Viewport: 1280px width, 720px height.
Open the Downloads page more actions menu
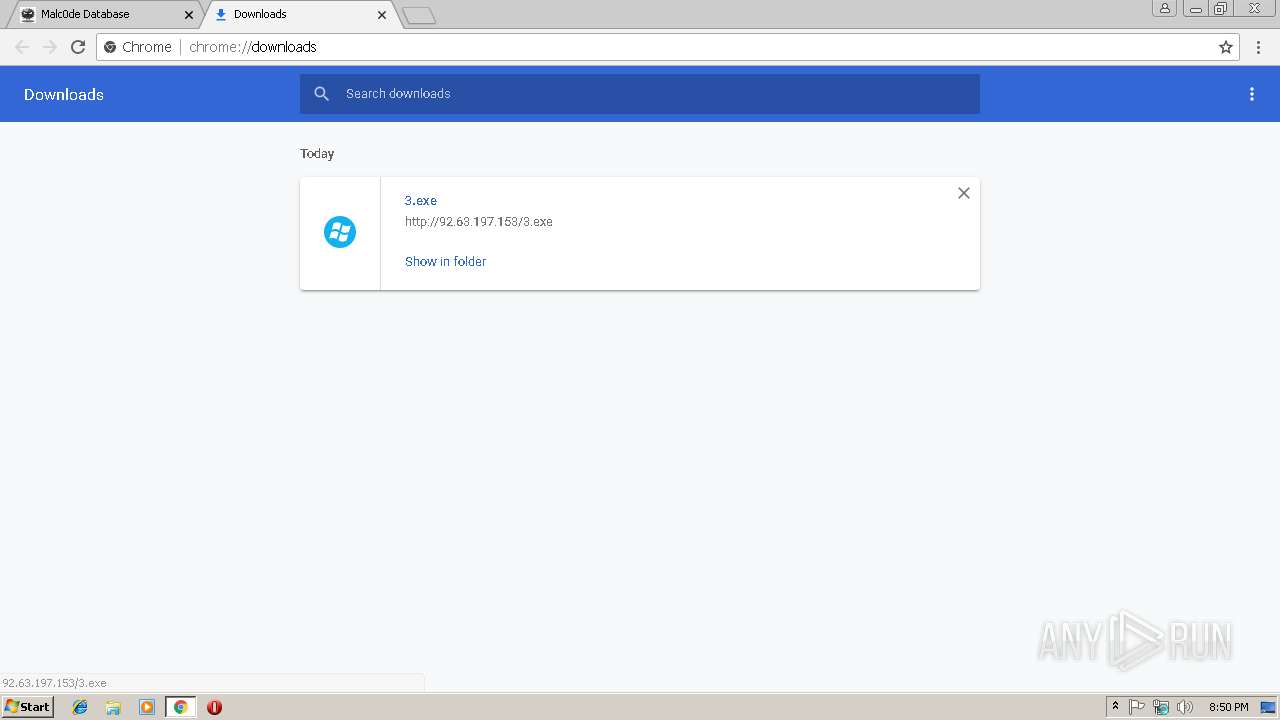[x=1252, y=94]
